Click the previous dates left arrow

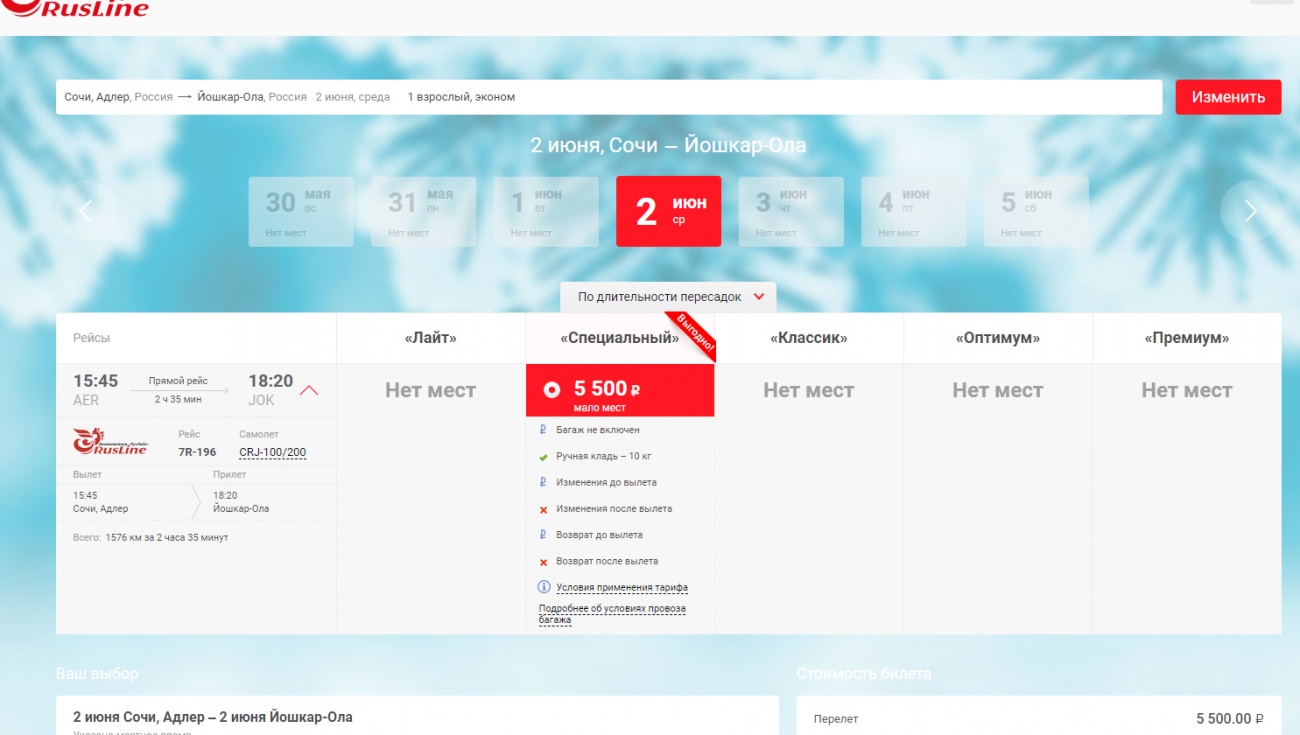86,211
